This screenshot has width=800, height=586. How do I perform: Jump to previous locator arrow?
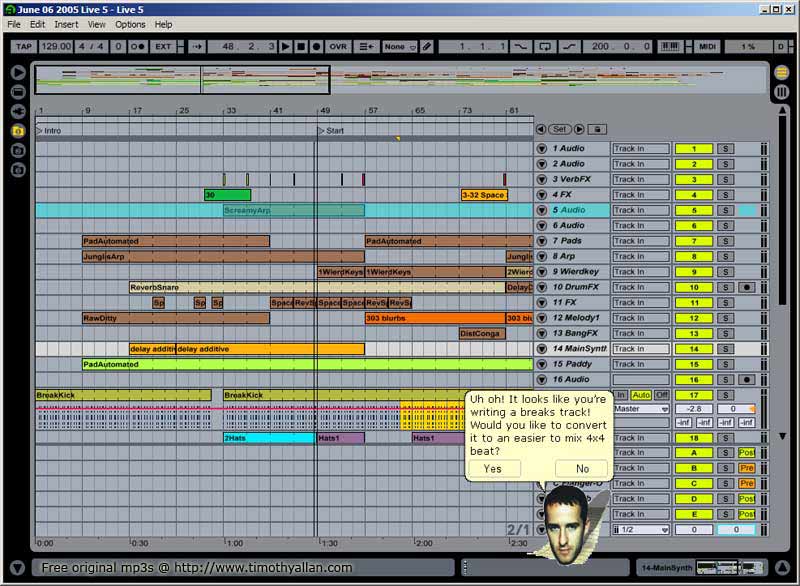[541, 129]
